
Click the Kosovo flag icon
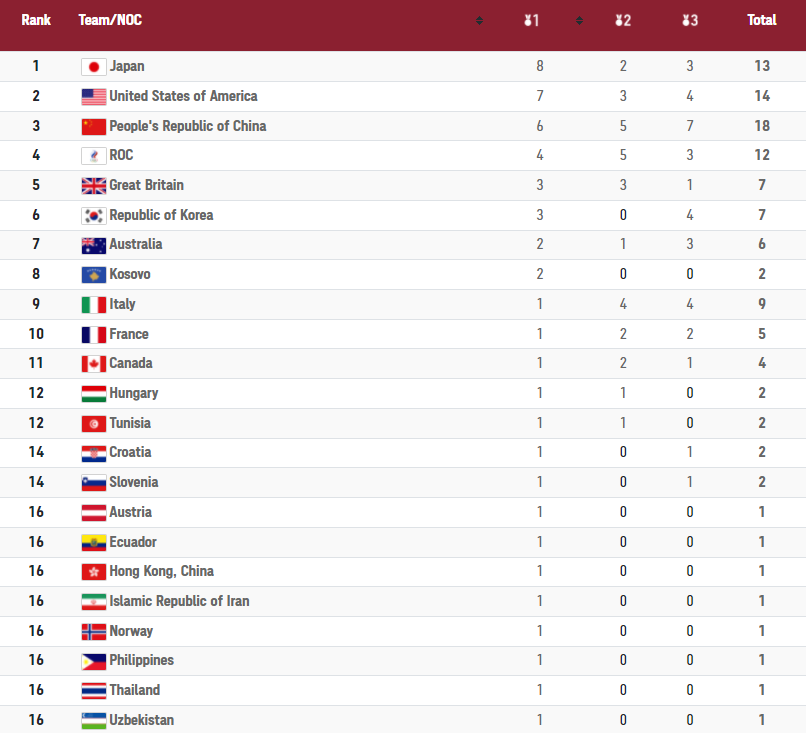(94, 275)
